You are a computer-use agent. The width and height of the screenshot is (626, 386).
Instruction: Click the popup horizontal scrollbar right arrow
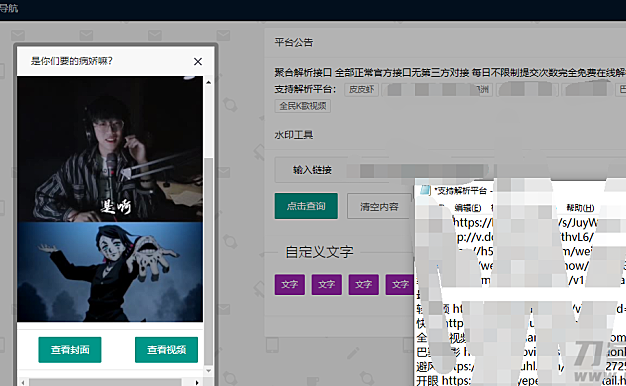click(197, 382)
